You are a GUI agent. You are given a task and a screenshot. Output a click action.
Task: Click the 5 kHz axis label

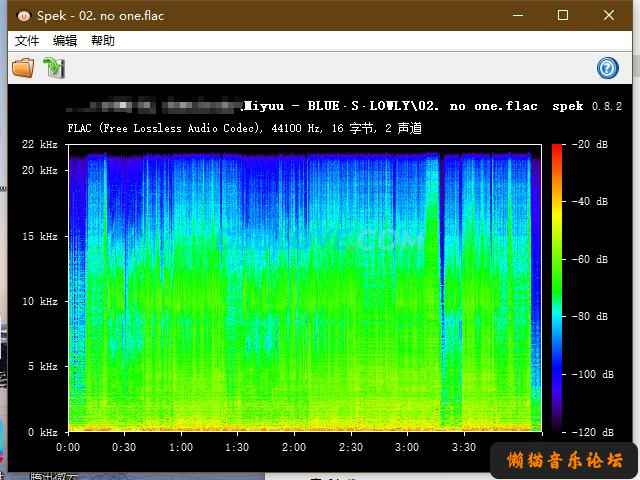[x=43, y=367]
